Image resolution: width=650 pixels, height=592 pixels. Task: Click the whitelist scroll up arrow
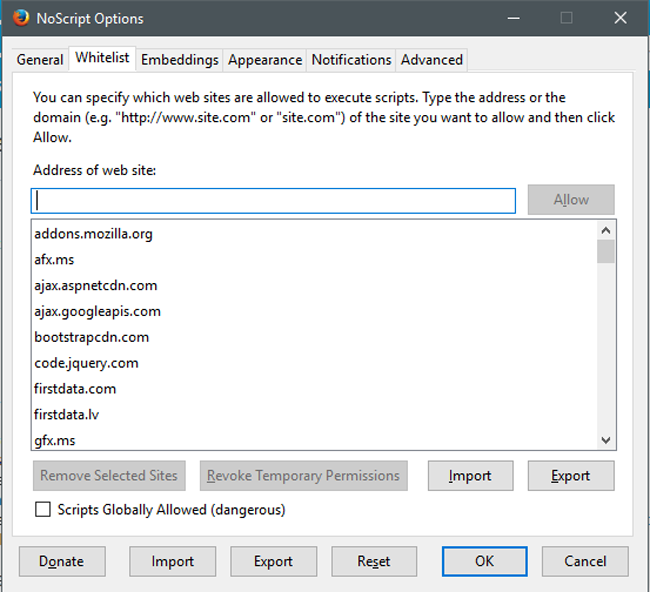pos(606,230)
